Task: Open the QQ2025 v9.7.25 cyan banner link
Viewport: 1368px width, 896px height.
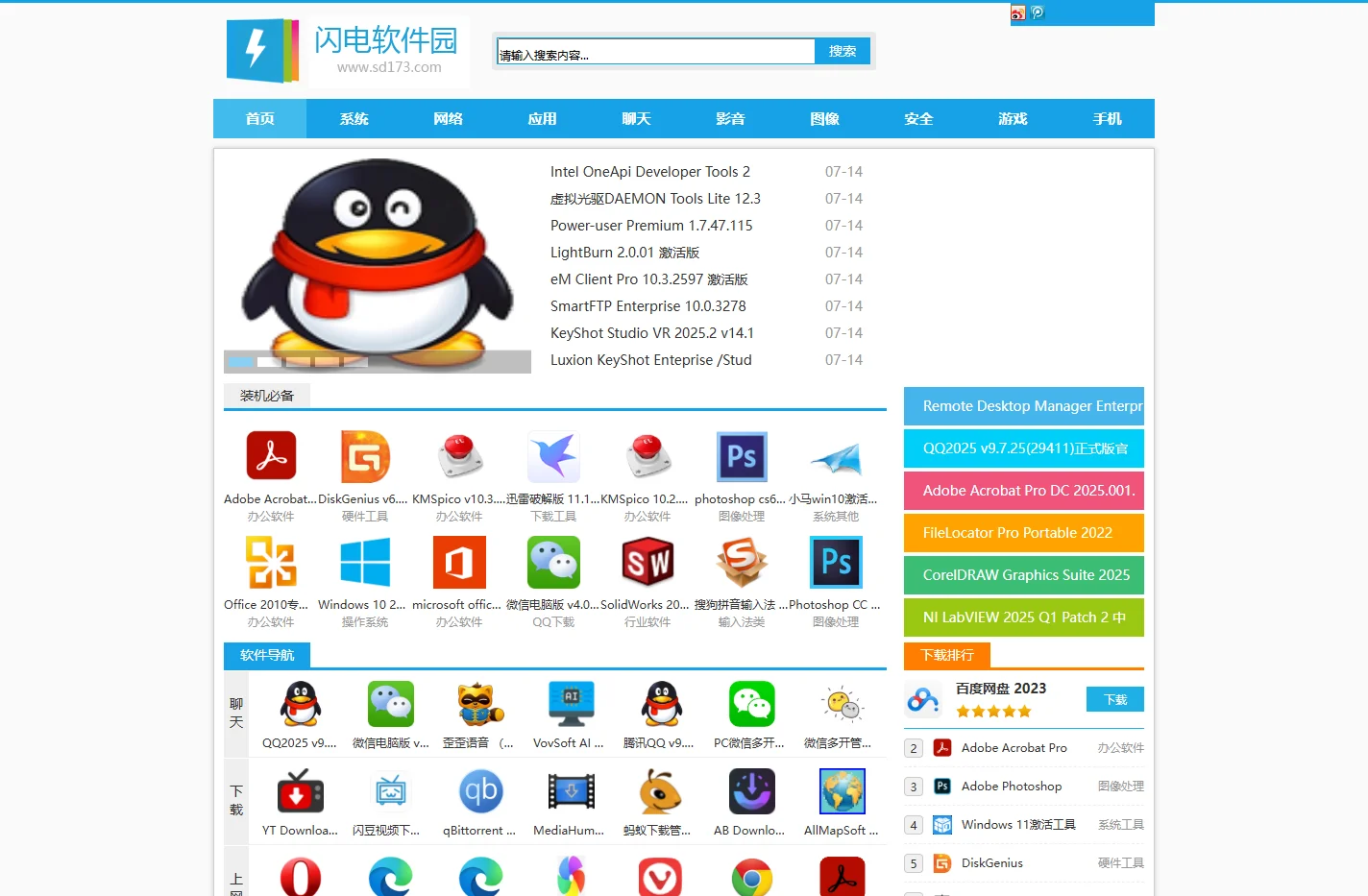Action: point(1024,448)
